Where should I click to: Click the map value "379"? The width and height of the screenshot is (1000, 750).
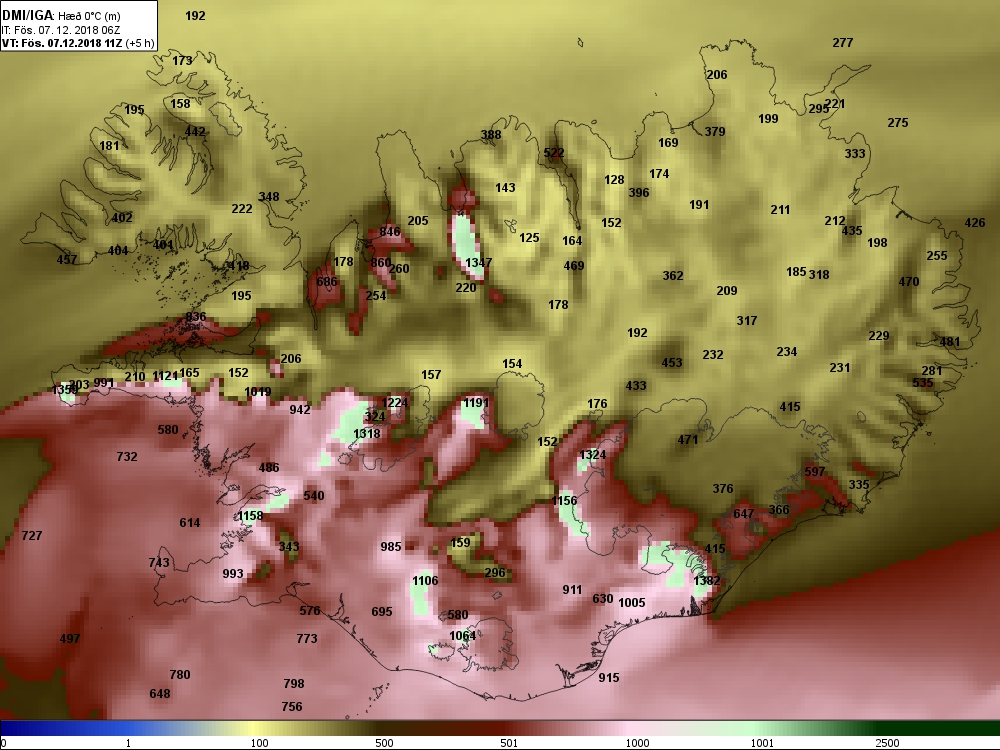714,131
